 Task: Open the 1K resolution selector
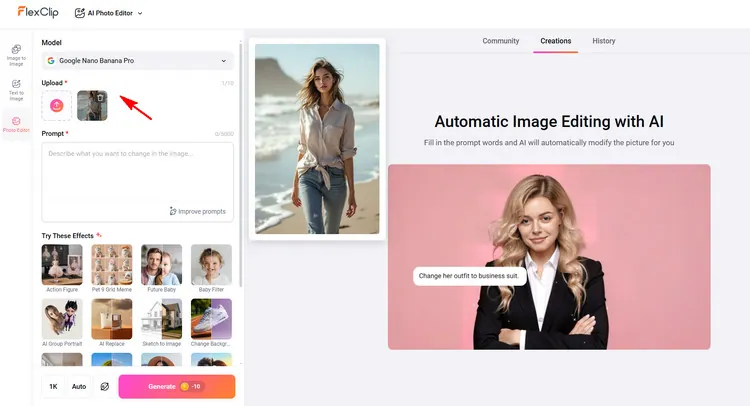[x=53, y=386]
